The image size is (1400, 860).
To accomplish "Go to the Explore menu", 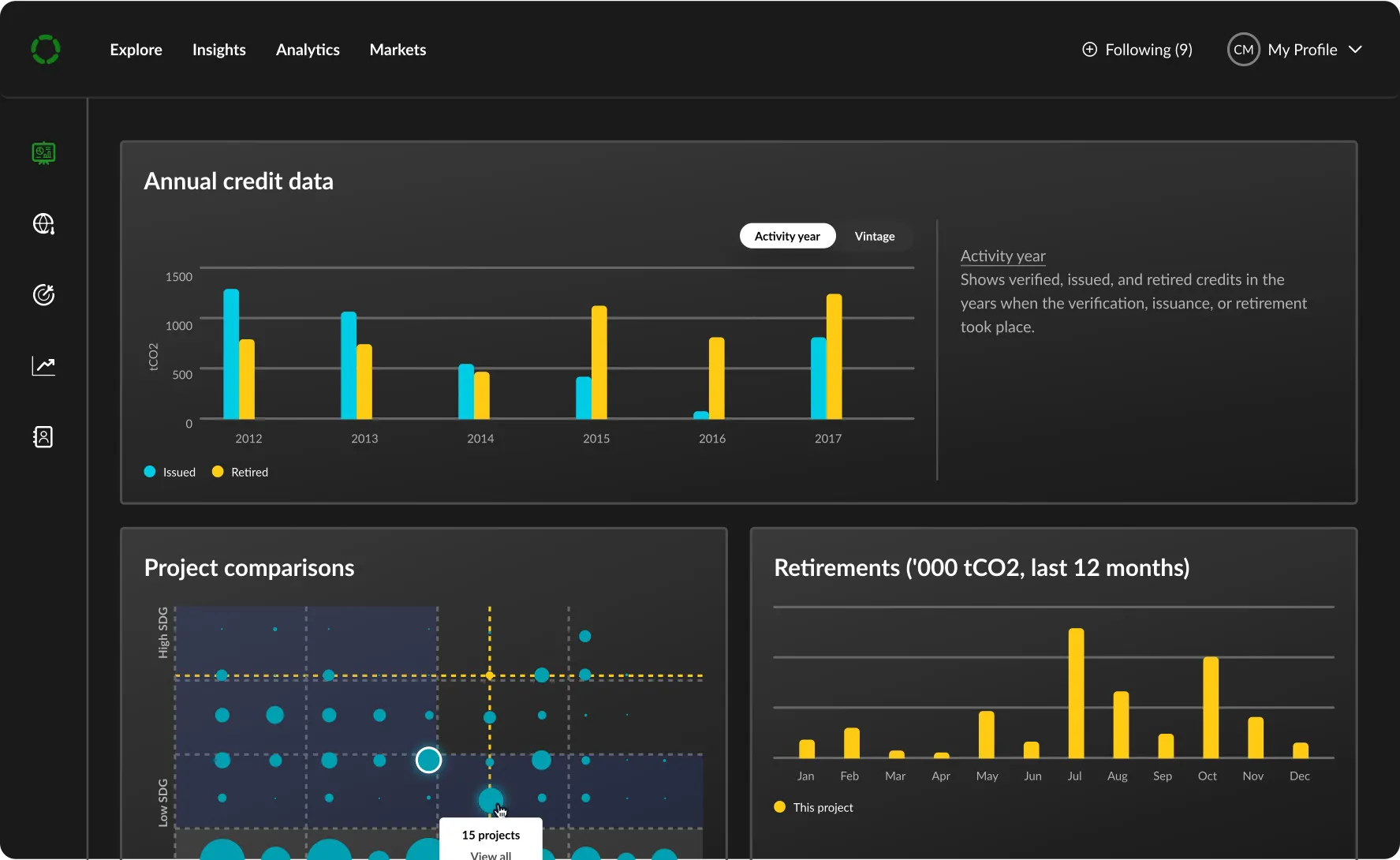I will pyautogui.click(x=136, y=50).
